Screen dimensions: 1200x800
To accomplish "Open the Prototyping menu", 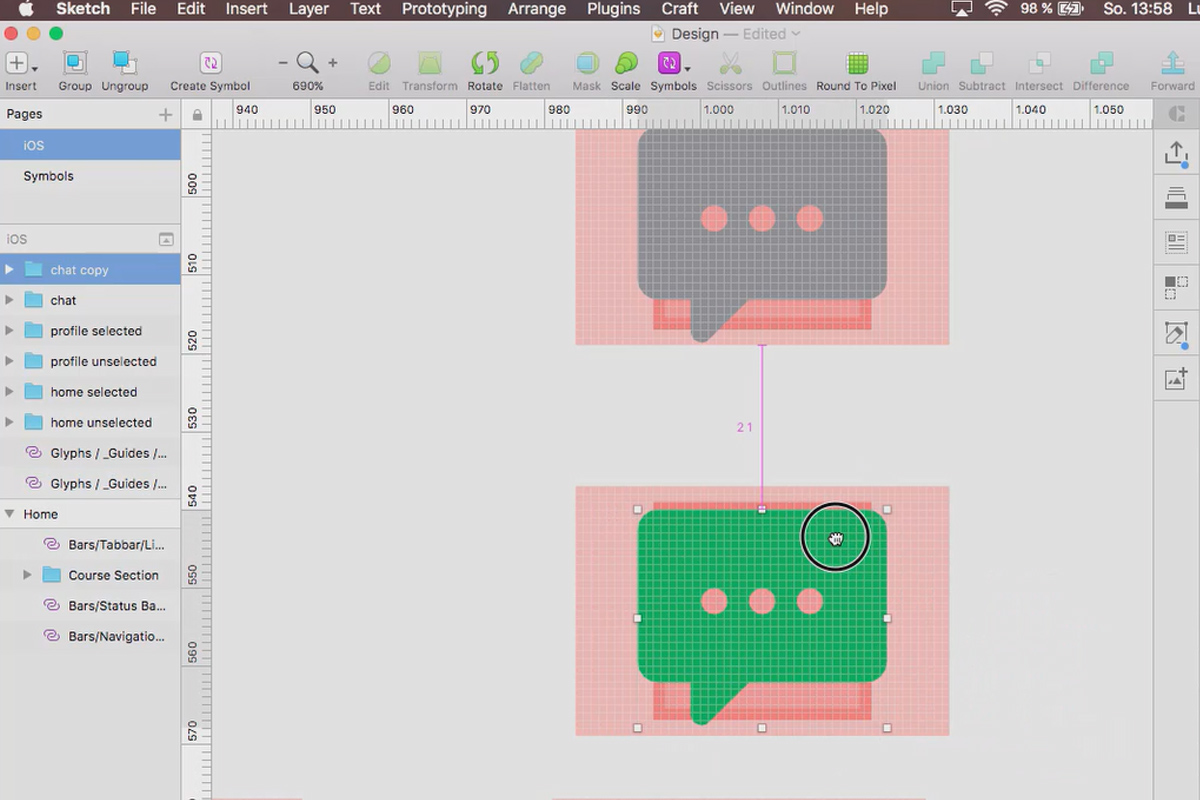I will pos(444,9).
